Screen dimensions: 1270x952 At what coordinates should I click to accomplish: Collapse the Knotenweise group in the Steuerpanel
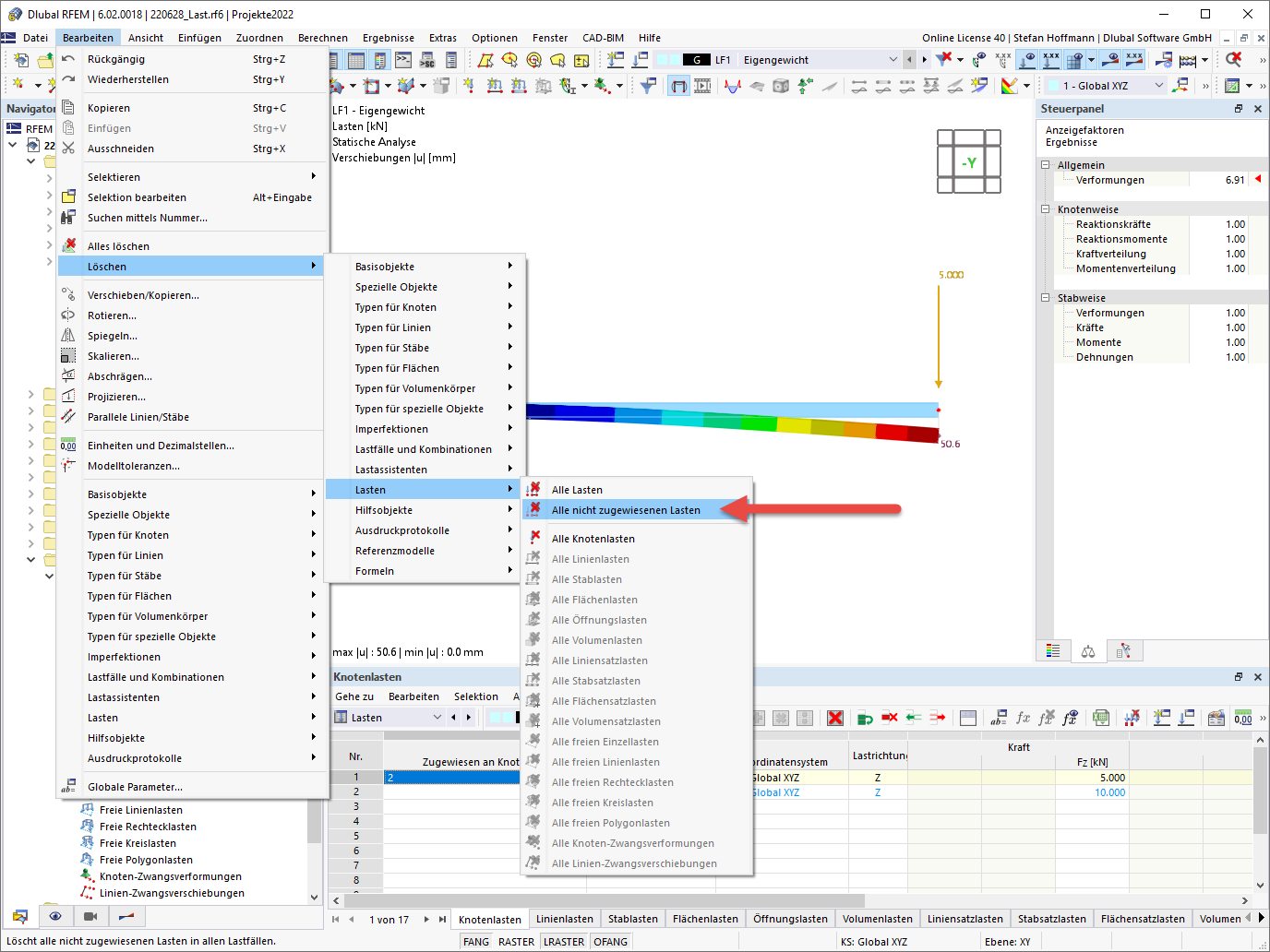click(x=1046, y=209)
